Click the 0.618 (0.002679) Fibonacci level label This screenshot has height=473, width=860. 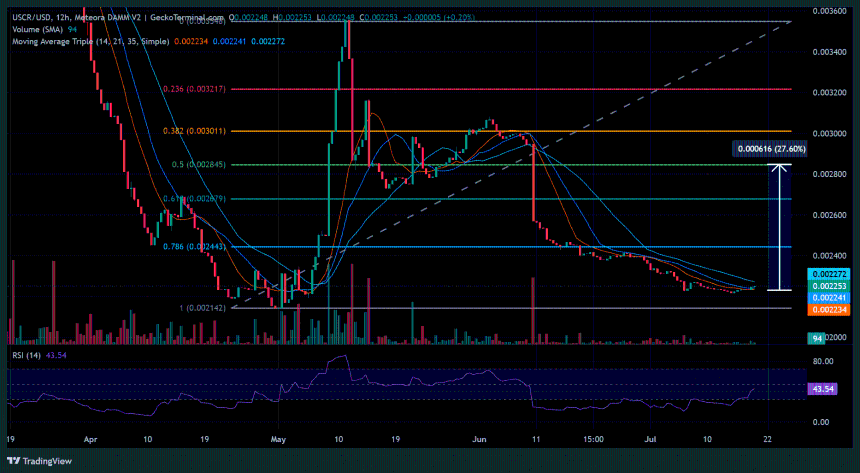194,199
